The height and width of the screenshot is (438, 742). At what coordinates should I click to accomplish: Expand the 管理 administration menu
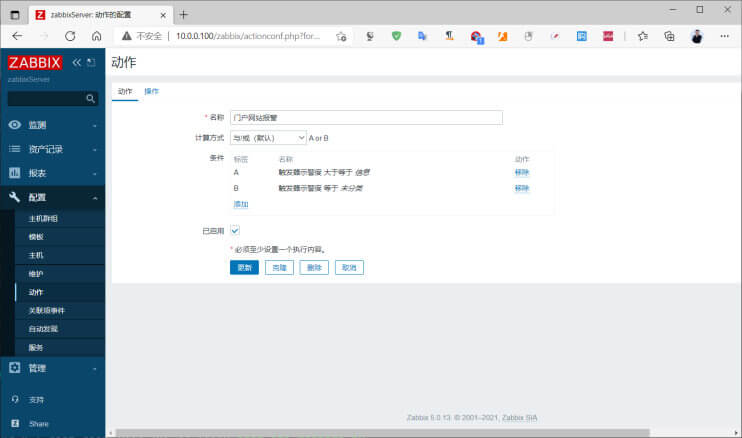pyautogui.click(x=53, y=368)
